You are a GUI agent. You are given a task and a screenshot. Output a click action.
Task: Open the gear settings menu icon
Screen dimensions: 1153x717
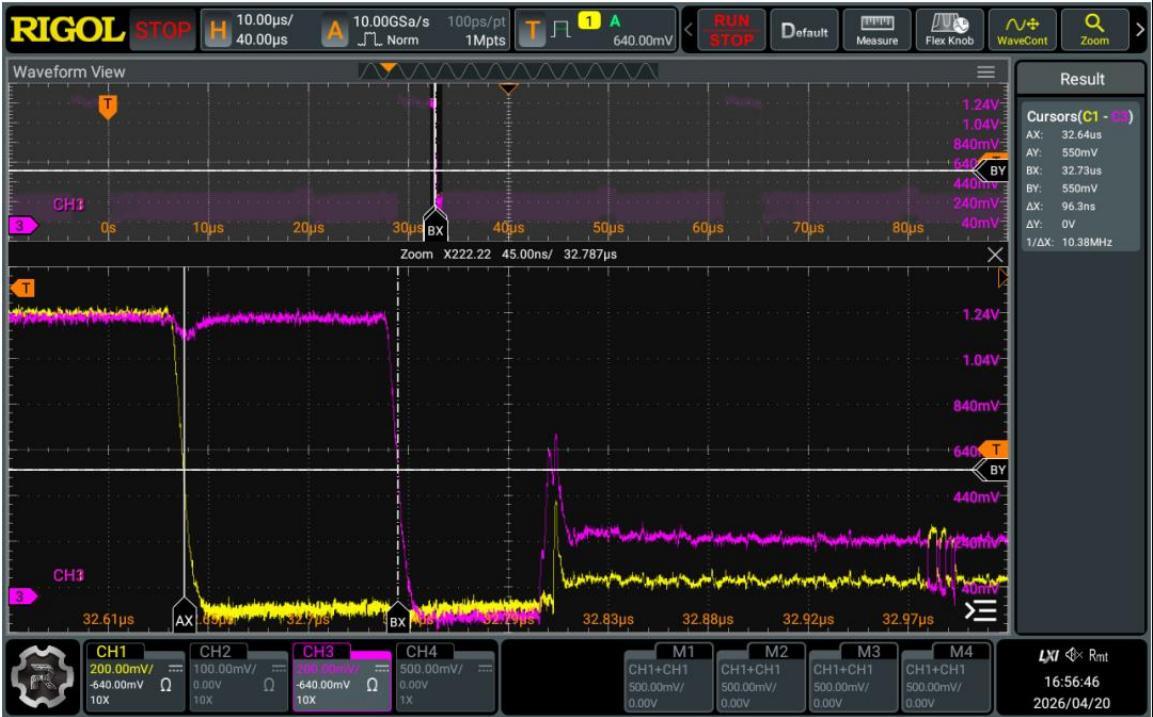[43, 675]
